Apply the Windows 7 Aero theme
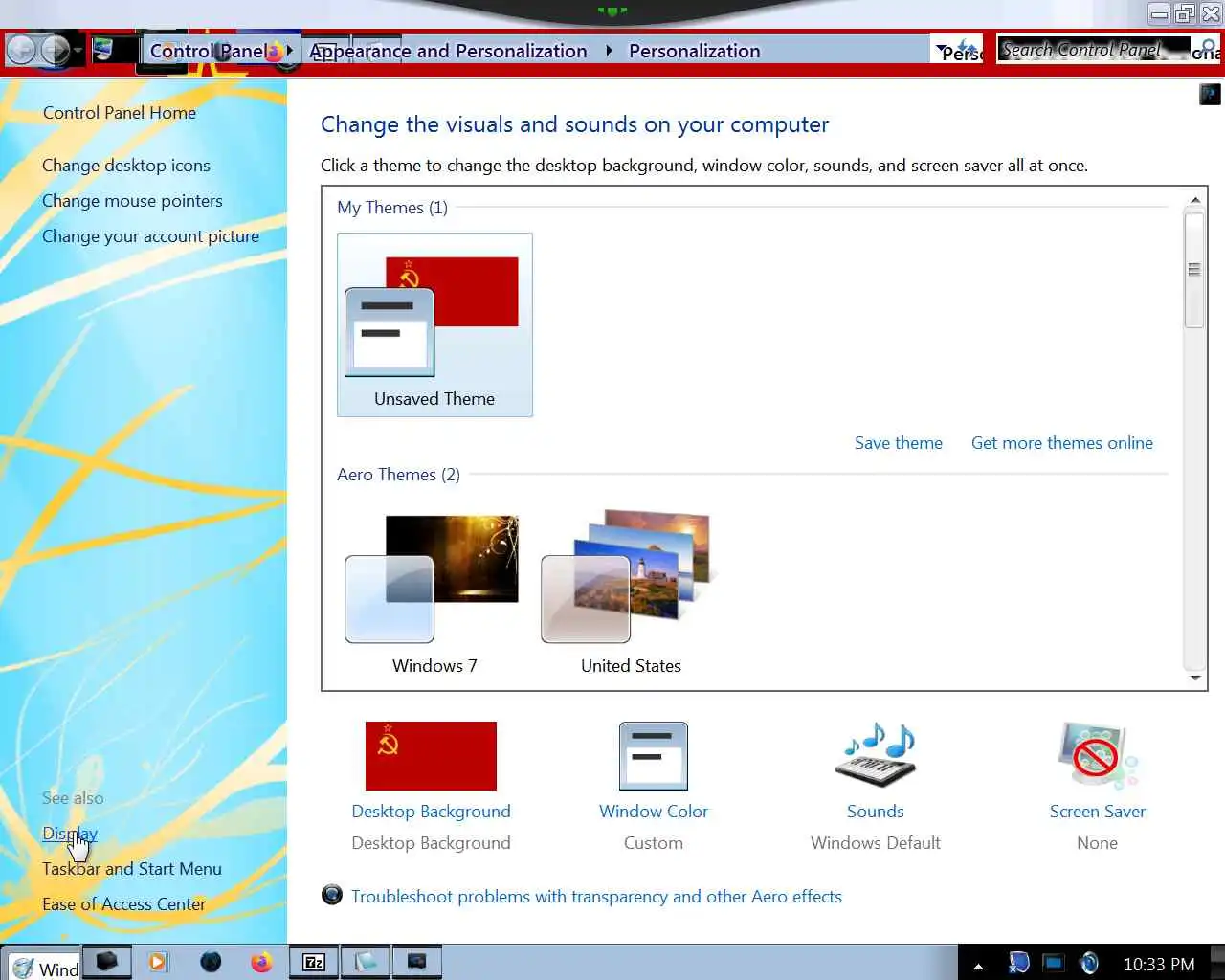1225x980 pixels. click(x=434, y=593)
